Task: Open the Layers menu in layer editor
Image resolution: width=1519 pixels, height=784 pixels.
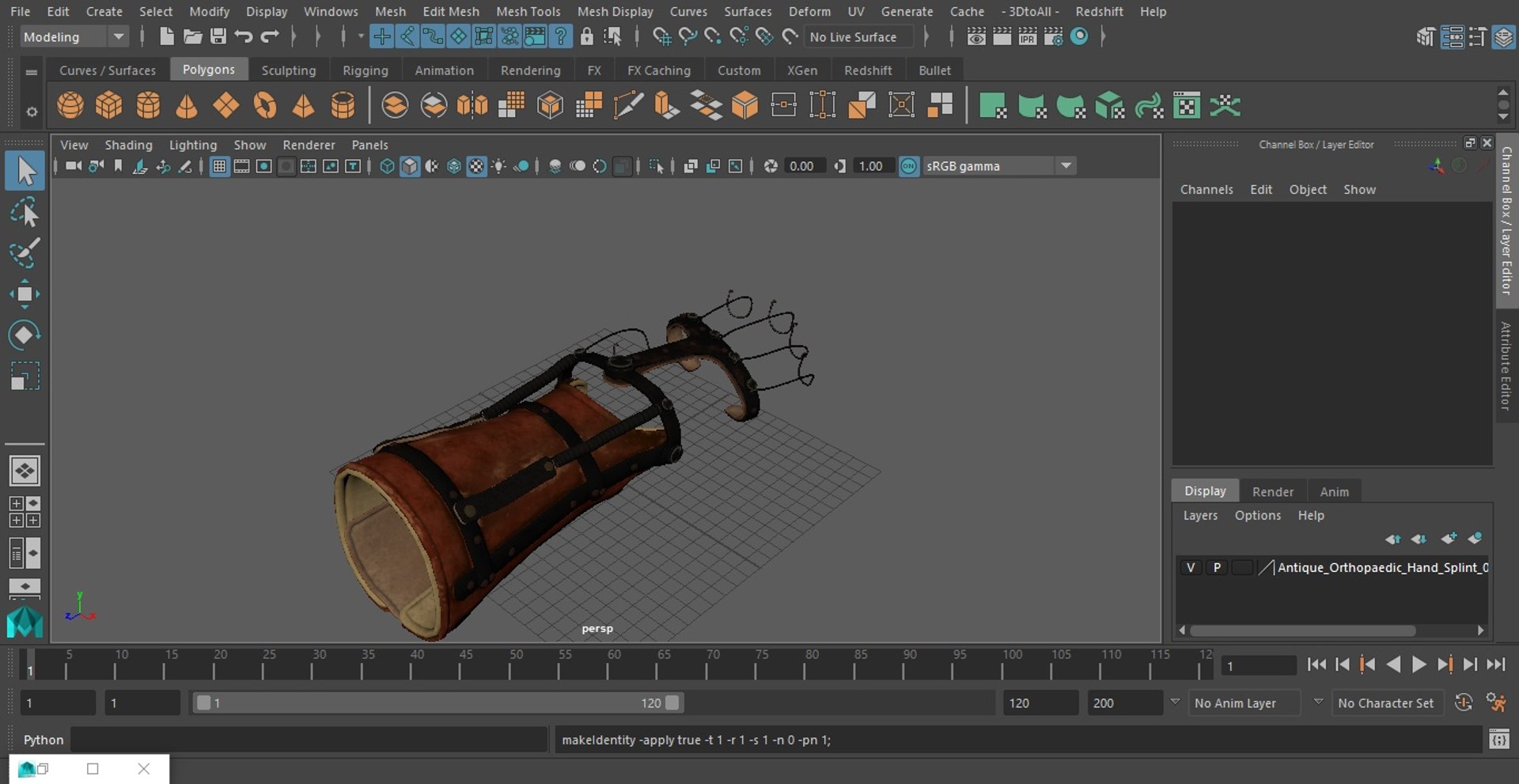Action: pos(1200,515)
